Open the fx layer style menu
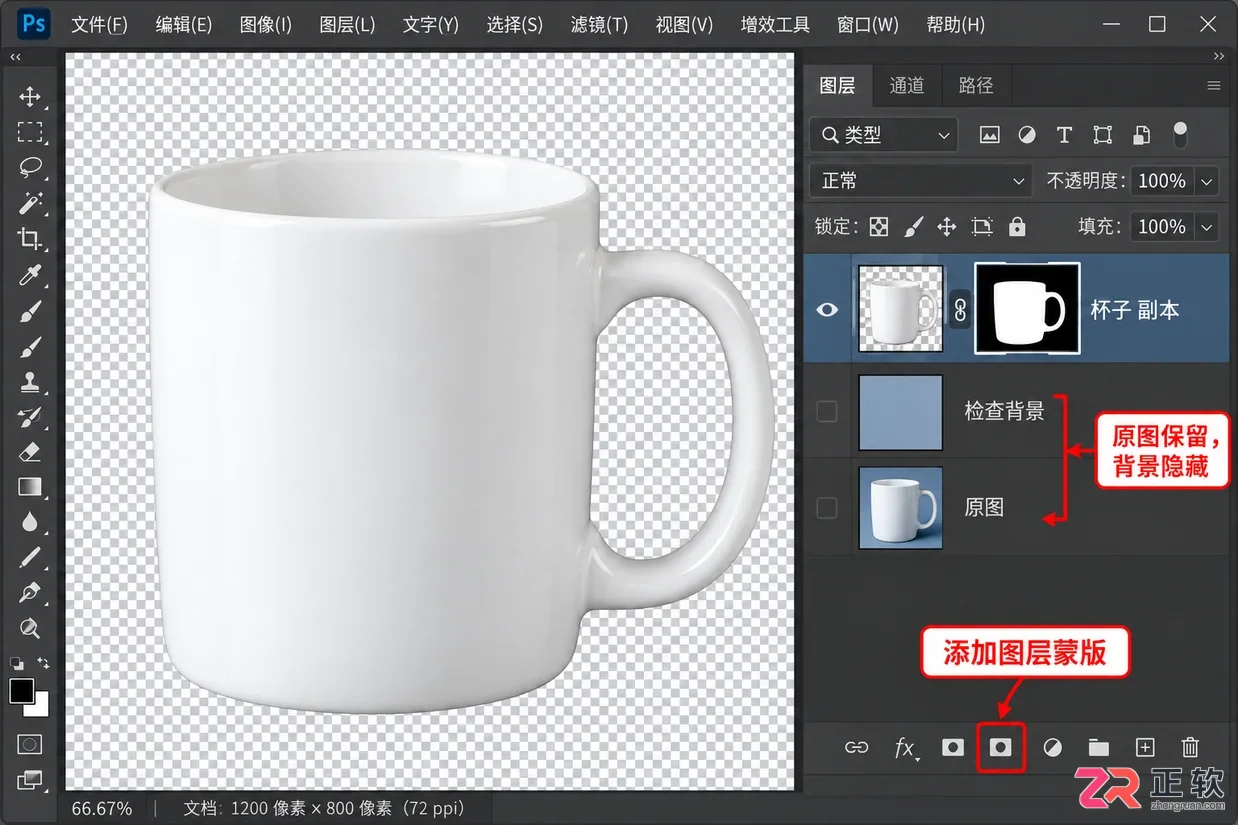The image size is (1238, 825). pyautogui.click(x=906, y=748)
